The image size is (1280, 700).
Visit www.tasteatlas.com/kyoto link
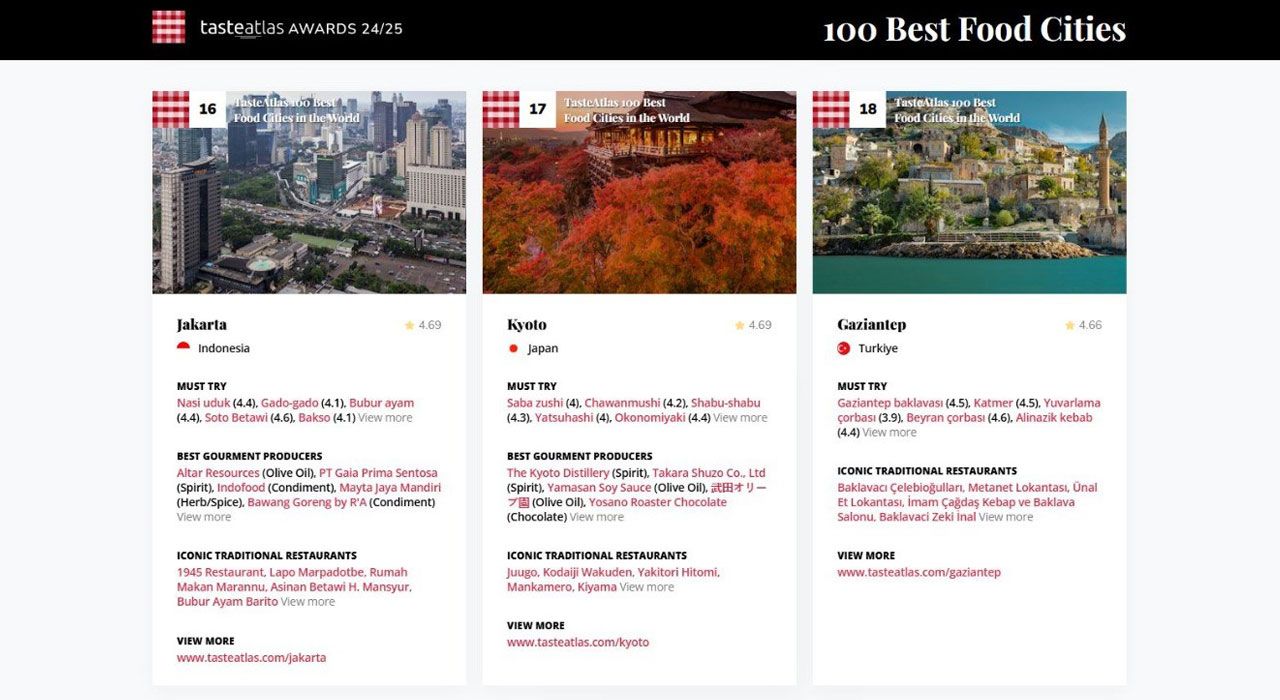[578, 643]
